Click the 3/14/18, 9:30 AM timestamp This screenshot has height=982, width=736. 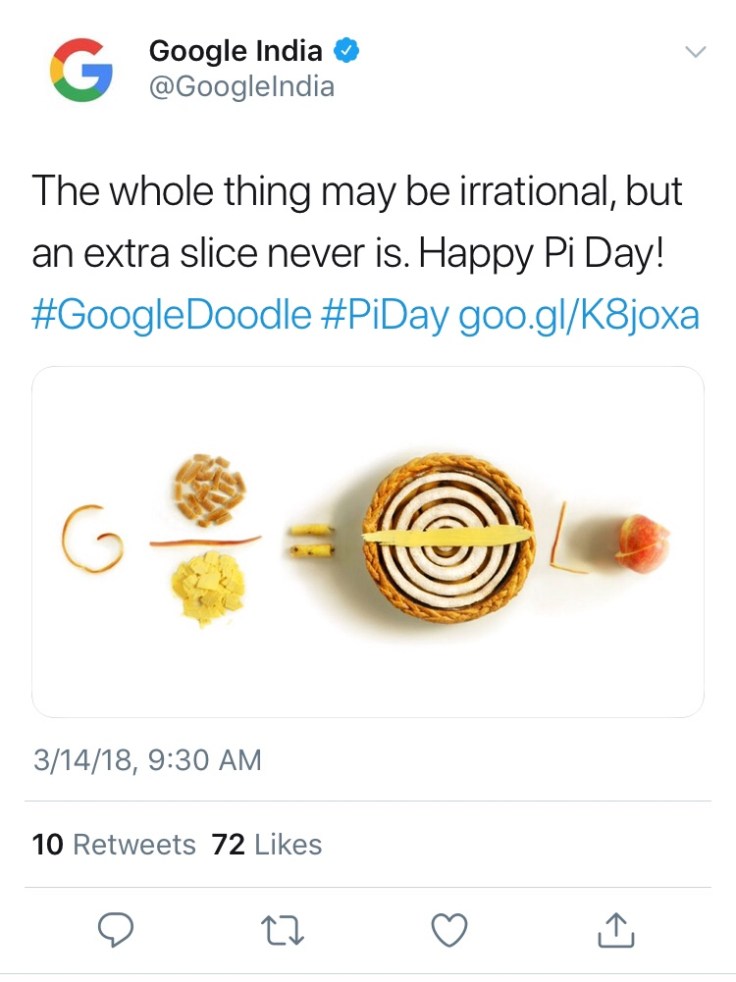147,760
